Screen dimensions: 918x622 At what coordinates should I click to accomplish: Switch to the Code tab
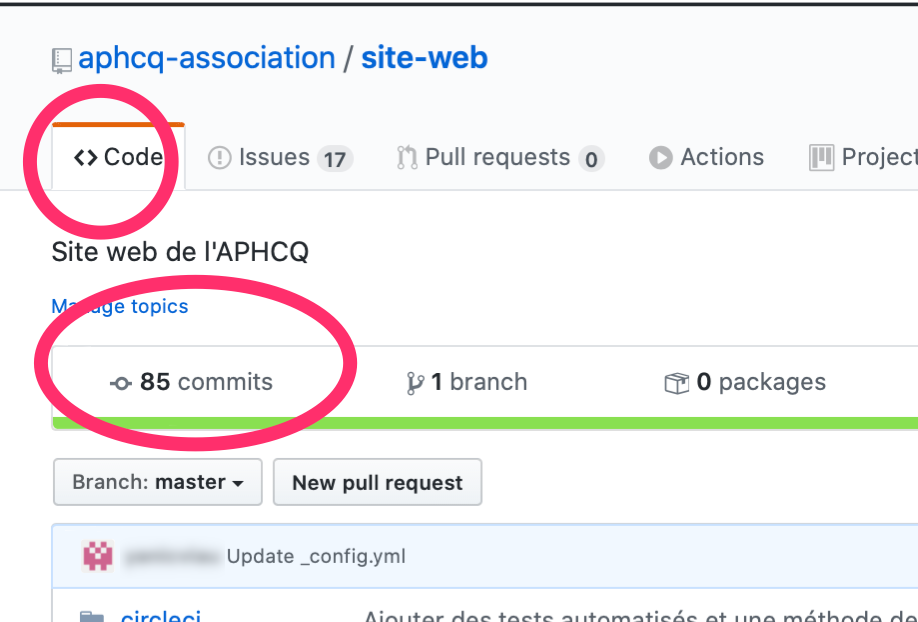point(118,157)
